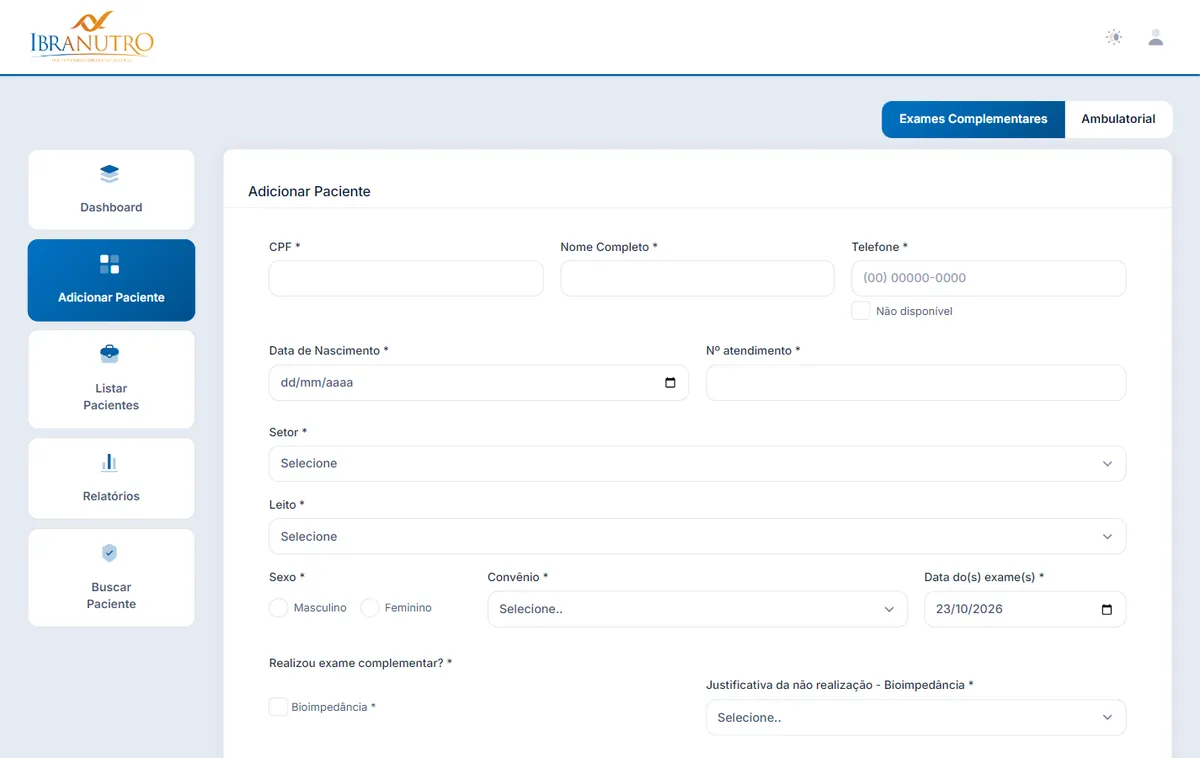Screen dimensions: 1200x758
Task: Click the Telefone input field
Action: pos(989,279)
